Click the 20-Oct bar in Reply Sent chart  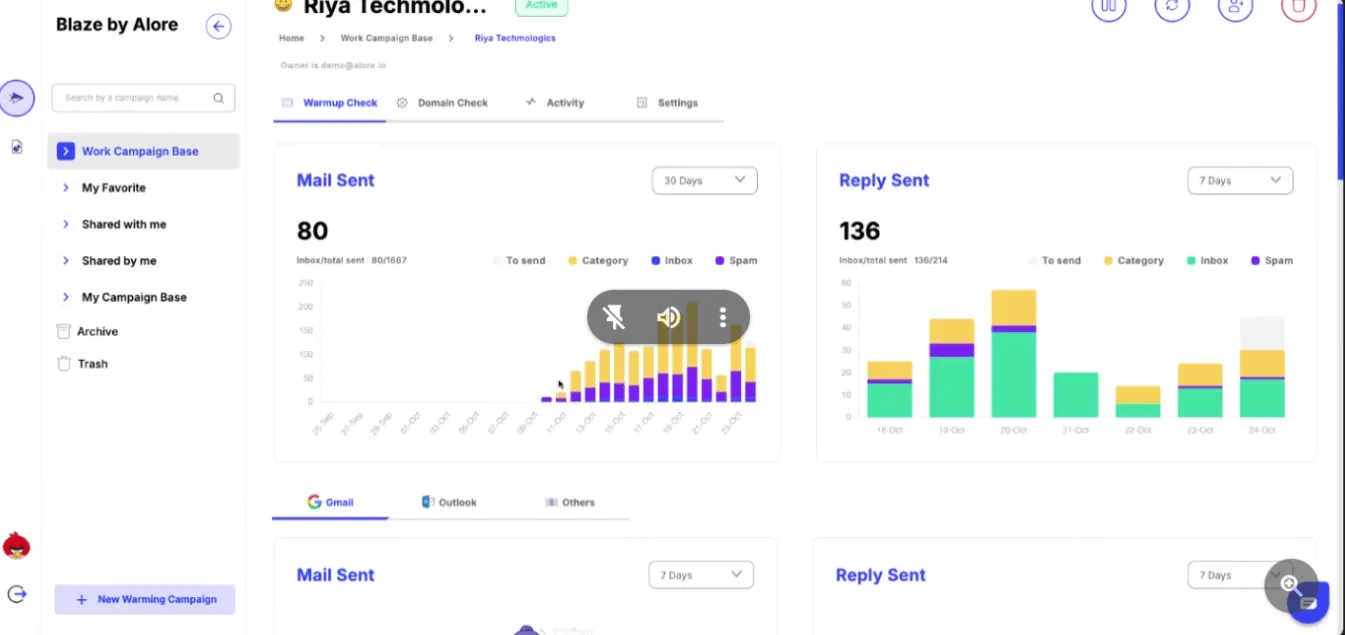click(1013, 353)
